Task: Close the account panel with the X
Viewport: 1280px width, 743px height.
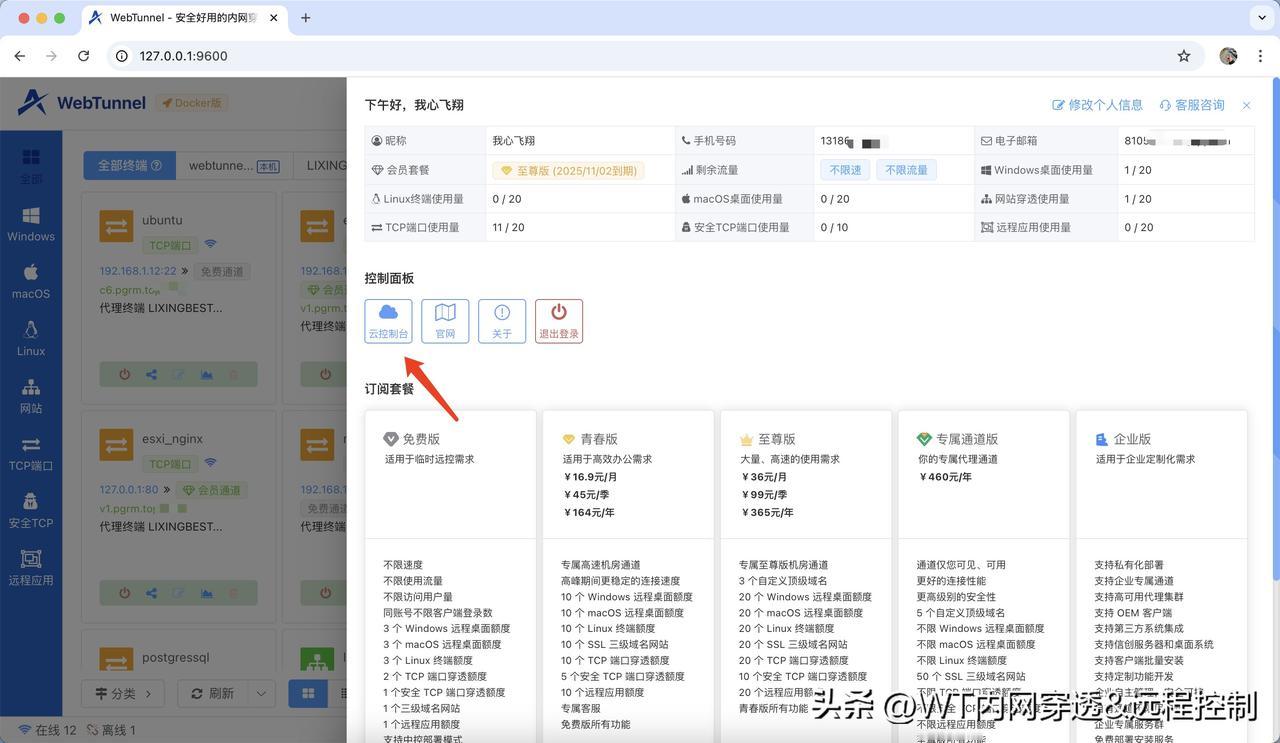Action: 1246,105
